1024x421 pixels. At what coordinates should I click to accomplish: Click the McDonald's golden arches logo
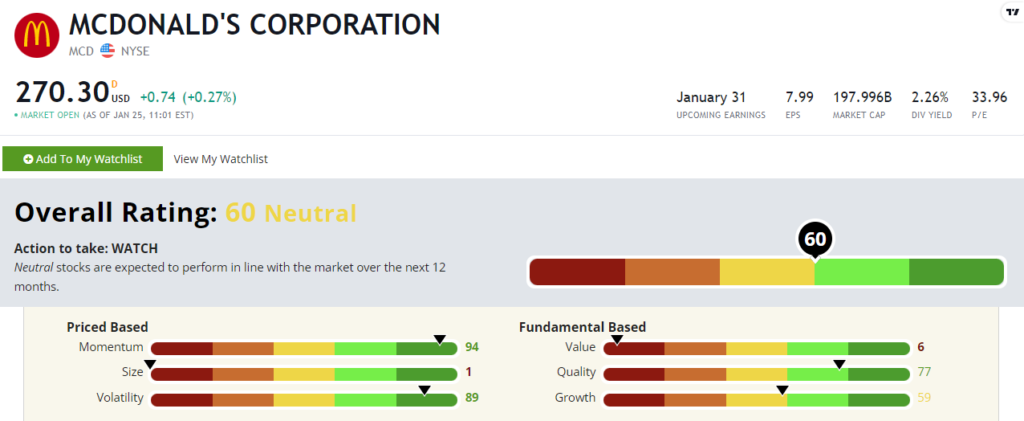(x=37, y=35)
